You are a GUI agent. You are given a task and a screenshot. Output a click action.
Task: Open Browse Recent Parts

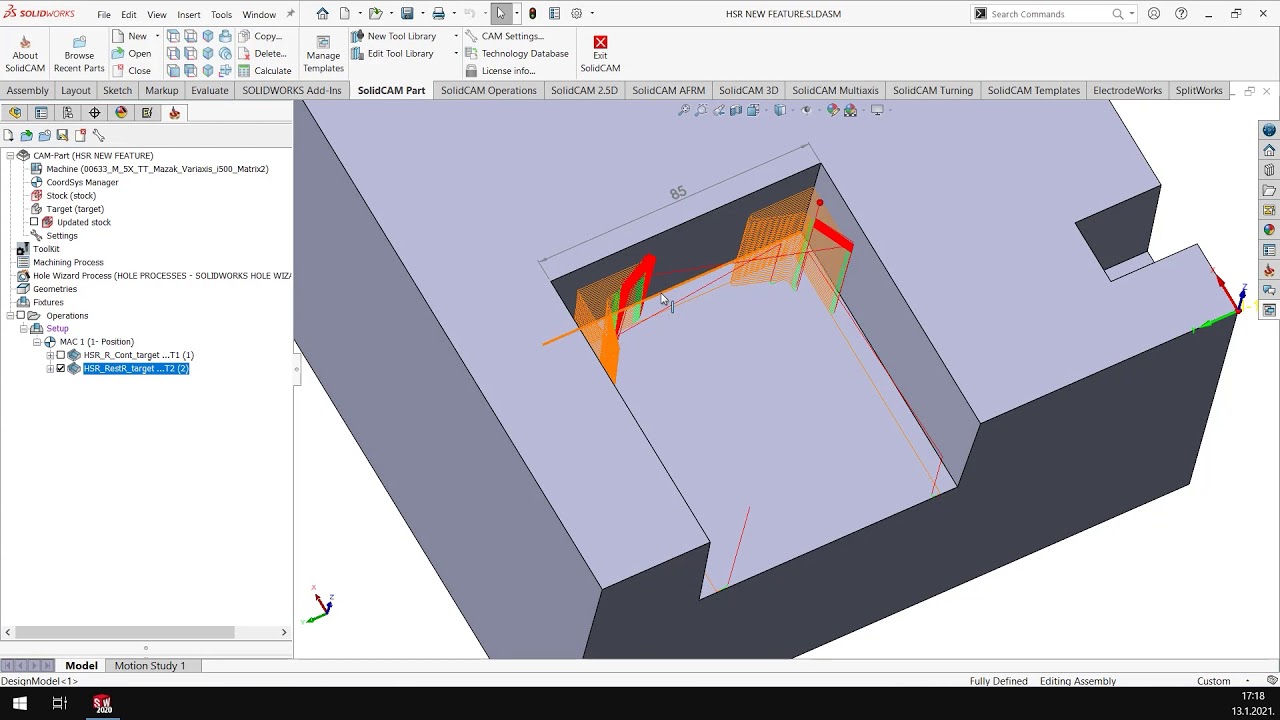tap(79, 54)
